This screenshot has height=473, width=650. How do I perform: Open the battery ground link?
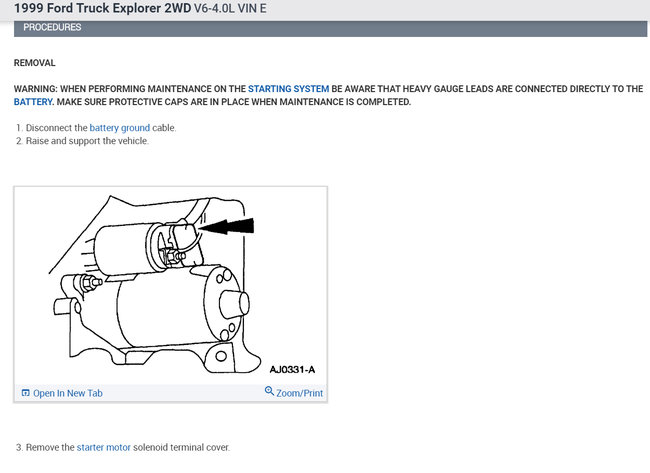pos(119,128)
